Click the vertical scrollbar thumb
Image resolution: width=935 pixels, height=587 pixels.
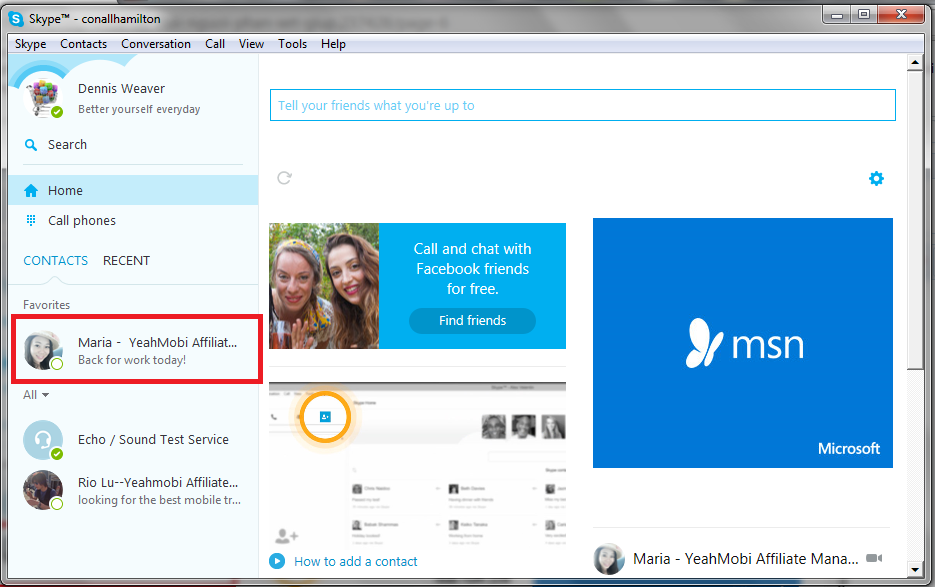[x=915, y=220]
